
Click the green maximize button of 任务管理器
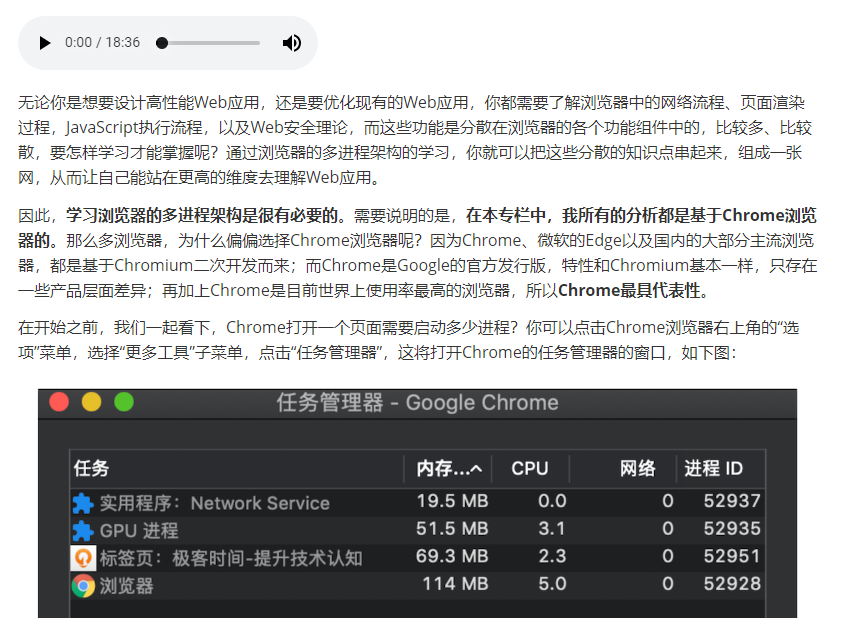124,402
